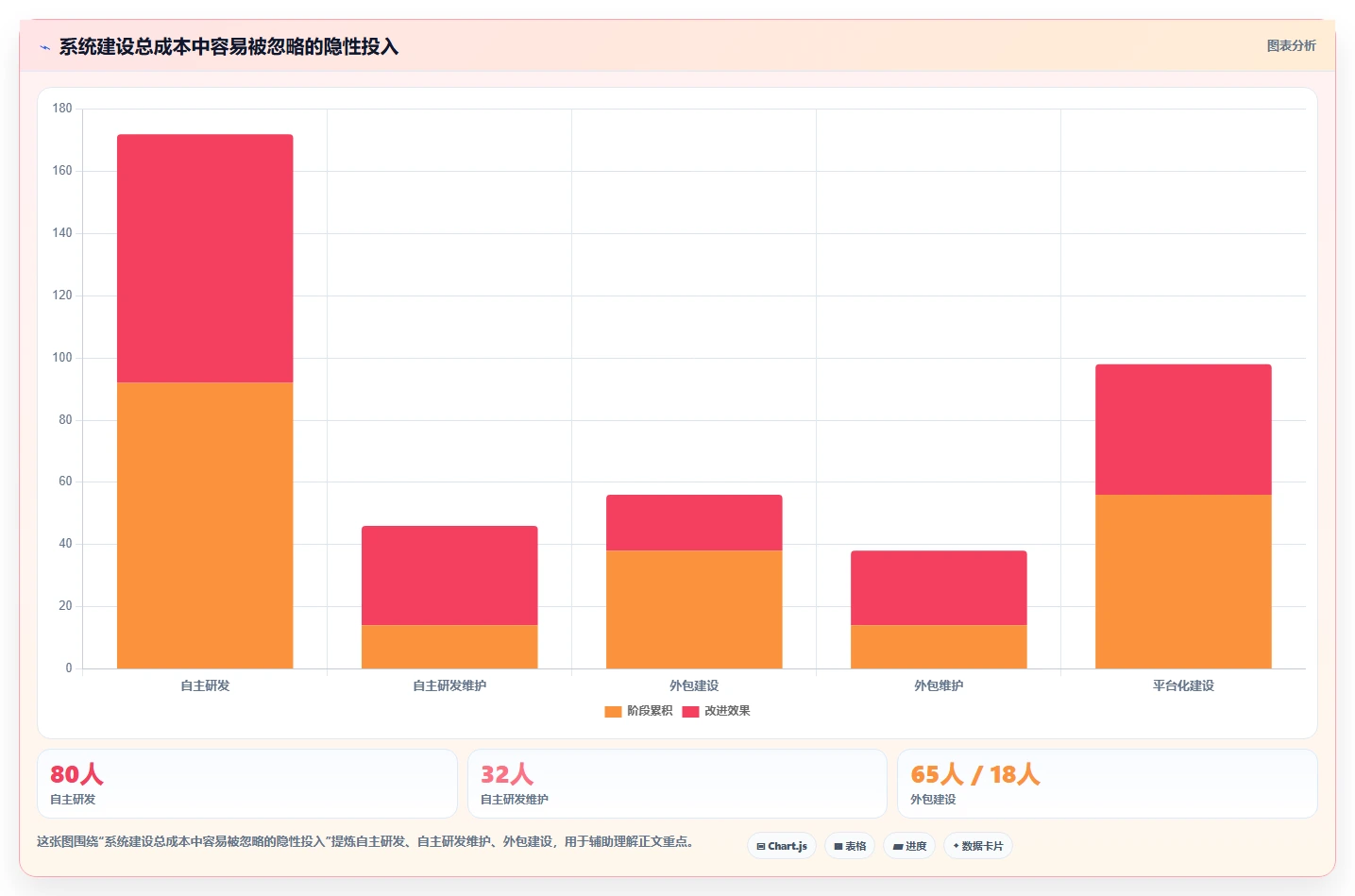Click the 120 y-axis tick label
Image resolution: width=1355 pixels, height=896 pixels.
tap(62, 296)
